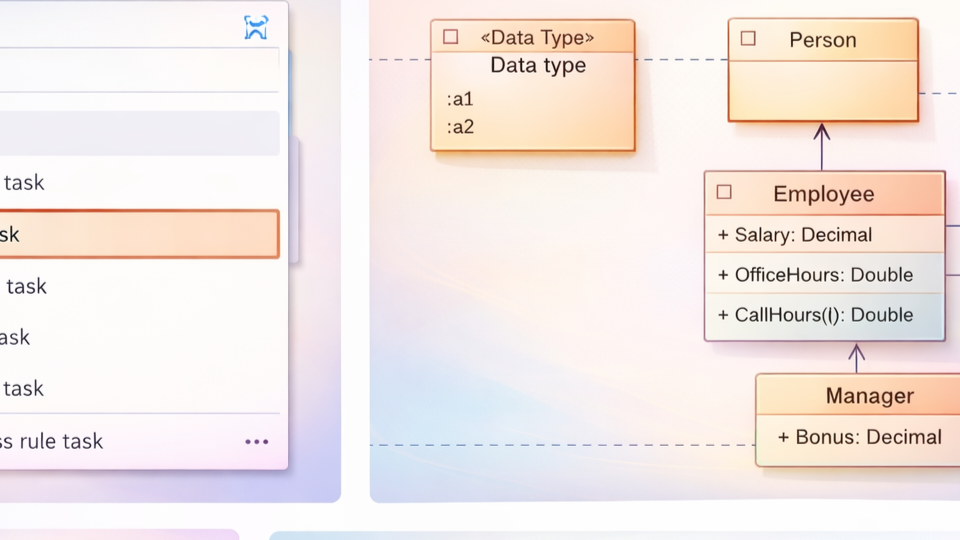The width and height of the screenshot is (960, 540).
Task: Click the small square icon in Data Type box
Action: [451, 37]
